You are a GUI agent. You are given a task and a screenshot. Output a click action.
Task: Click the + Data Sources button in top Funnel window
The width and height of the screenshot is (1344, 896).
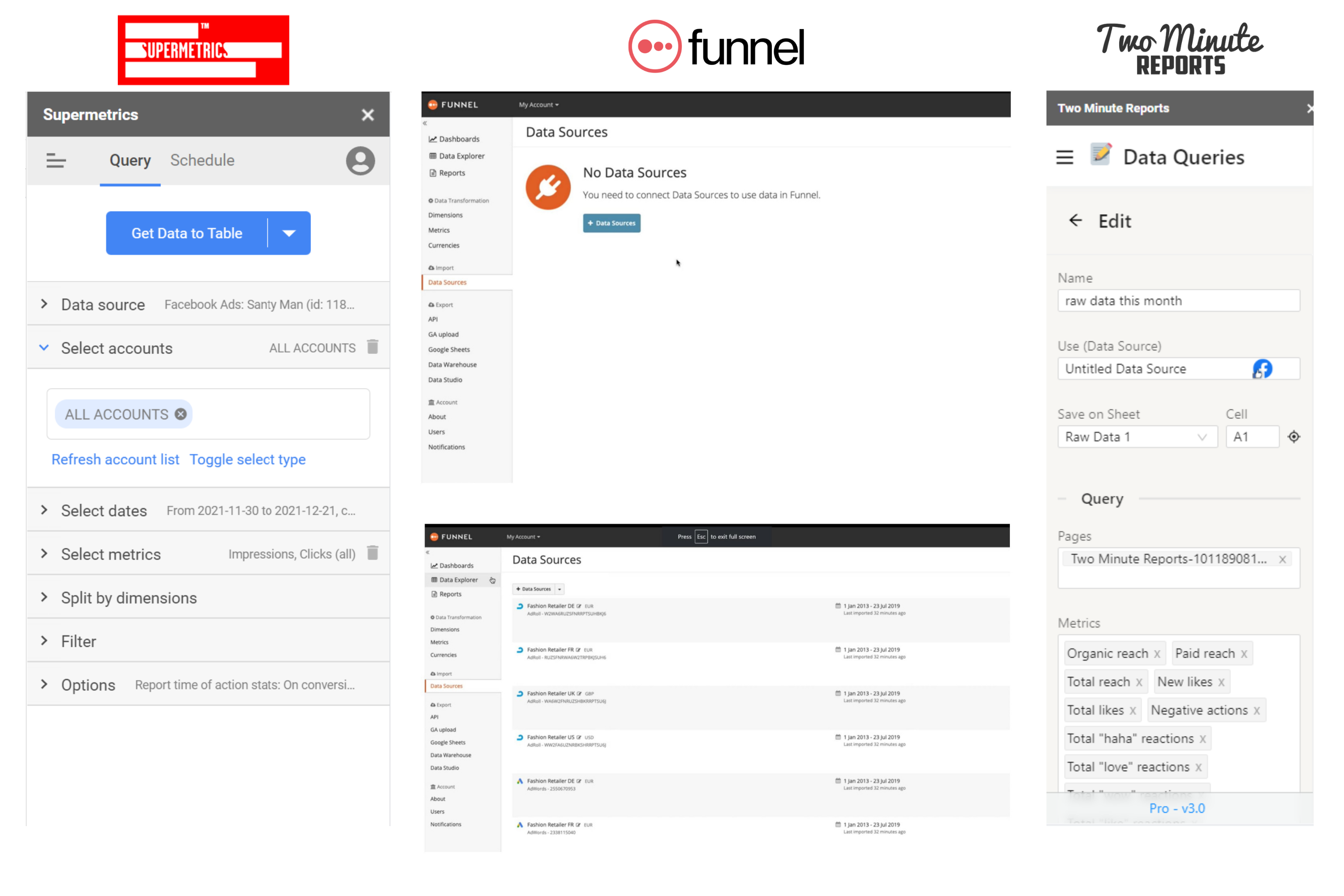(x=612, y=223)
